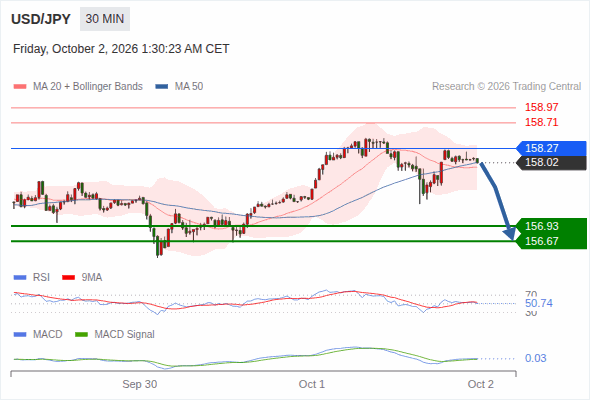590x400 pixels.
Task: Click the Oct 1 date axis label
Action: tap(312, 384)
